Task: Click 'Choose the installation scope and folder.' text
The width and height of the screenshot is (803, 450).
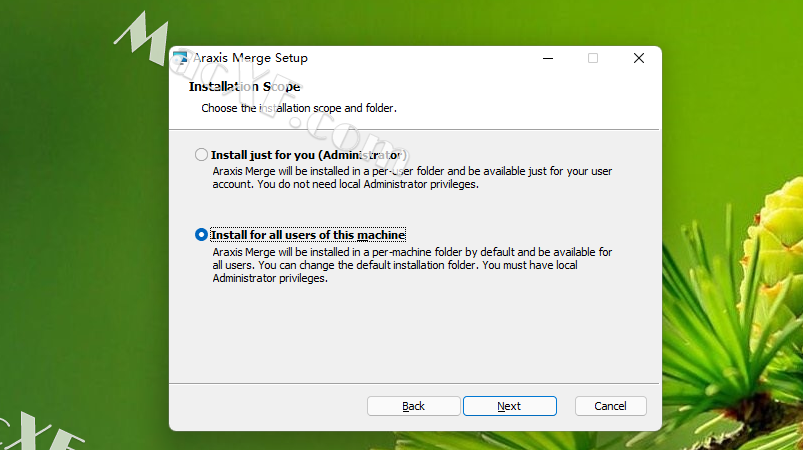Action: click(299, 108)
